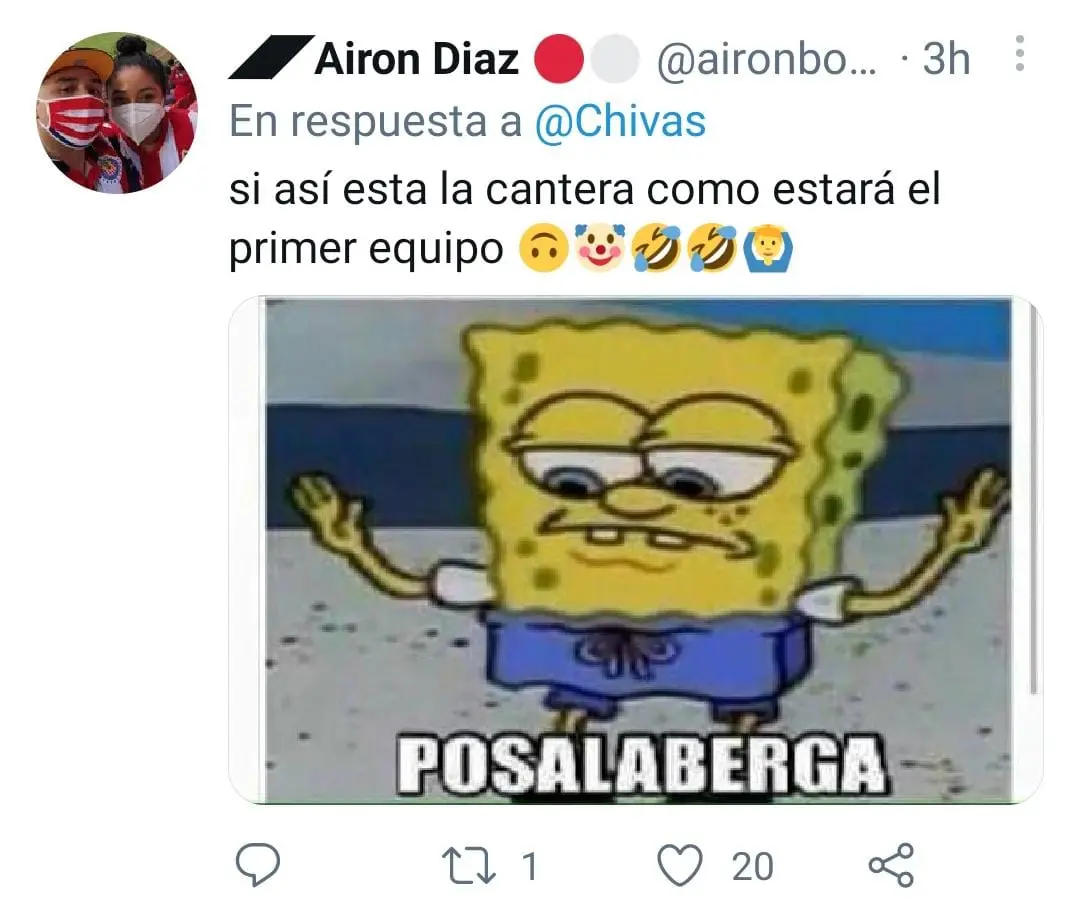Image resolution: width=1080 pixels, height=919 pixels.
Task: Click the white circle emoji beside name
Action: [x=615, y=59]
